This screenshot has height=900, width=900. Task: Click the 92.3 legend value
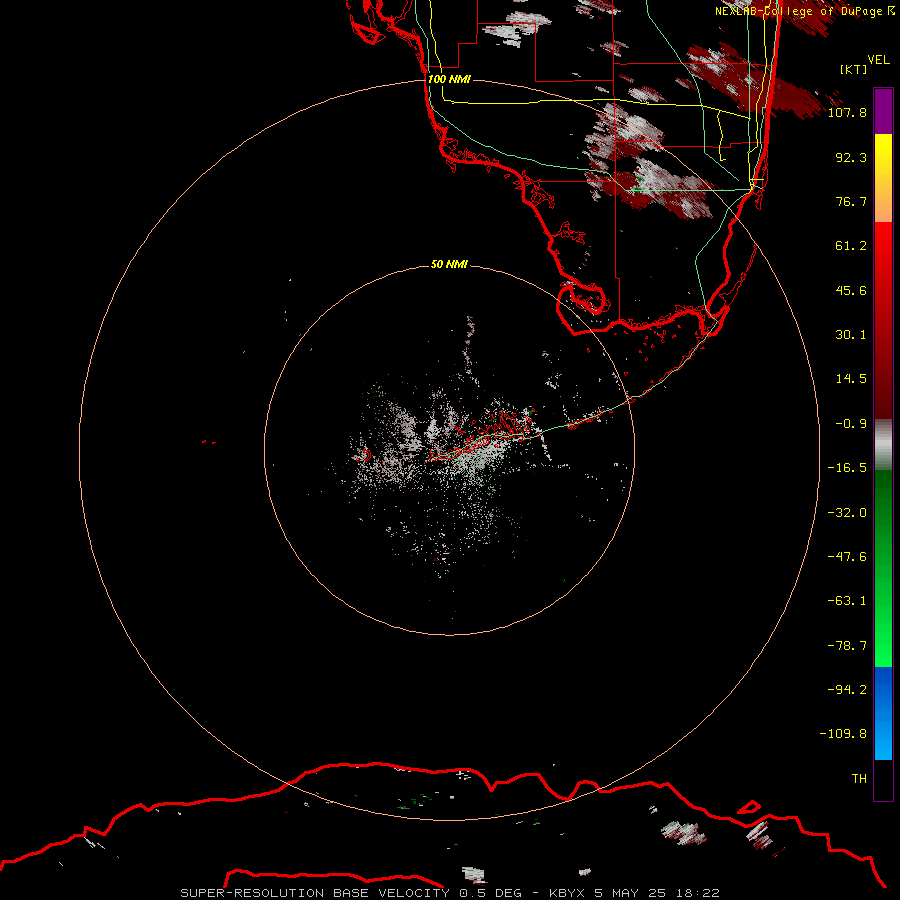(x=851, y=157)
